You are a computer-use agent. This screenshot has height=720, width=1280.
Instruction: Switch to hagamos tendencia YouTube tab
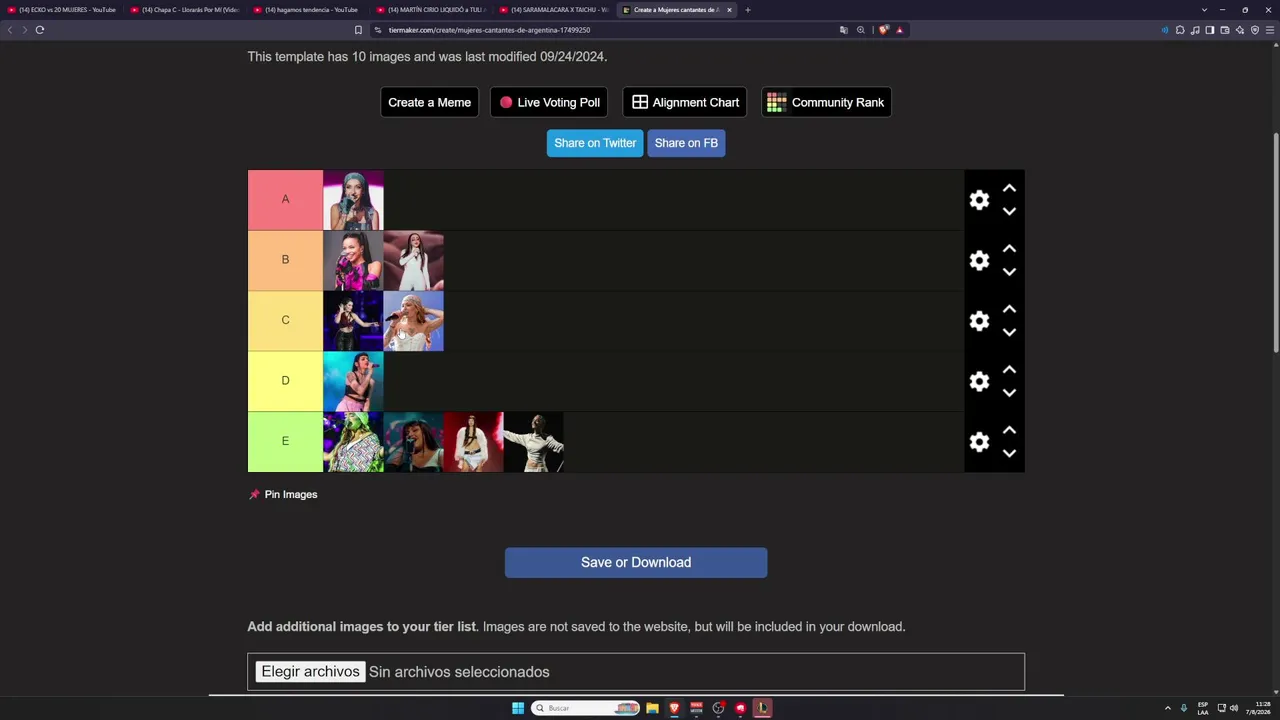(x=308, y=10)
